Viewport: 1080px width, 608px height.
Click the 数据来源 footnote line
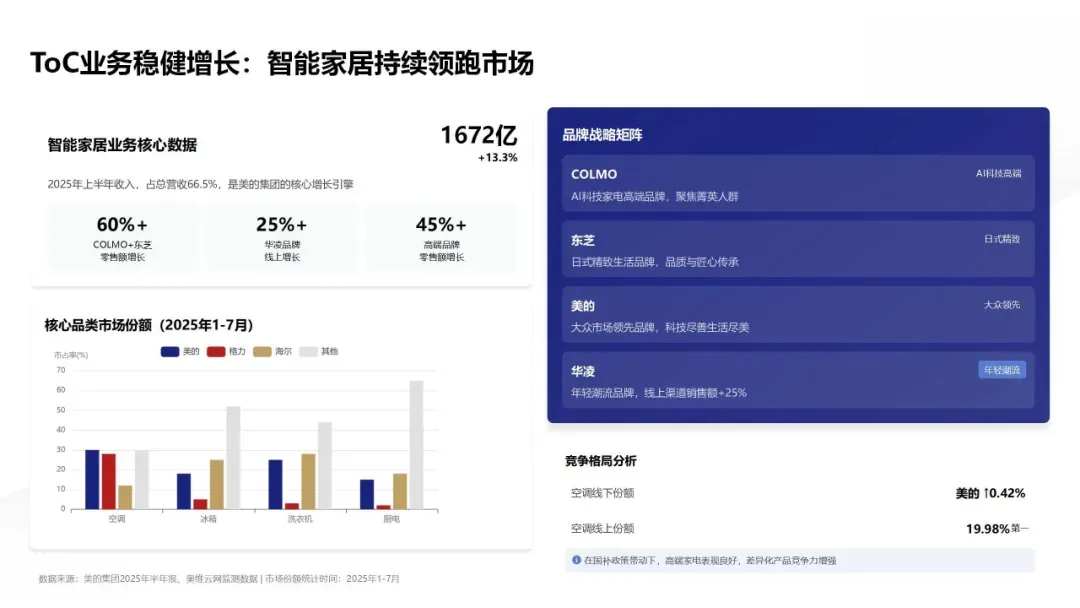pos(219,579)
